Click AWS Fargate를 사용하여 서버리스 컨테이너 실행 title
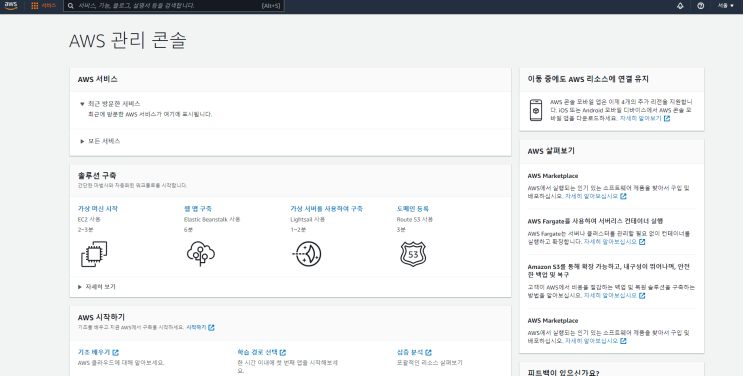Viewport: 743px width, 376px height. (x=595, y=221)
